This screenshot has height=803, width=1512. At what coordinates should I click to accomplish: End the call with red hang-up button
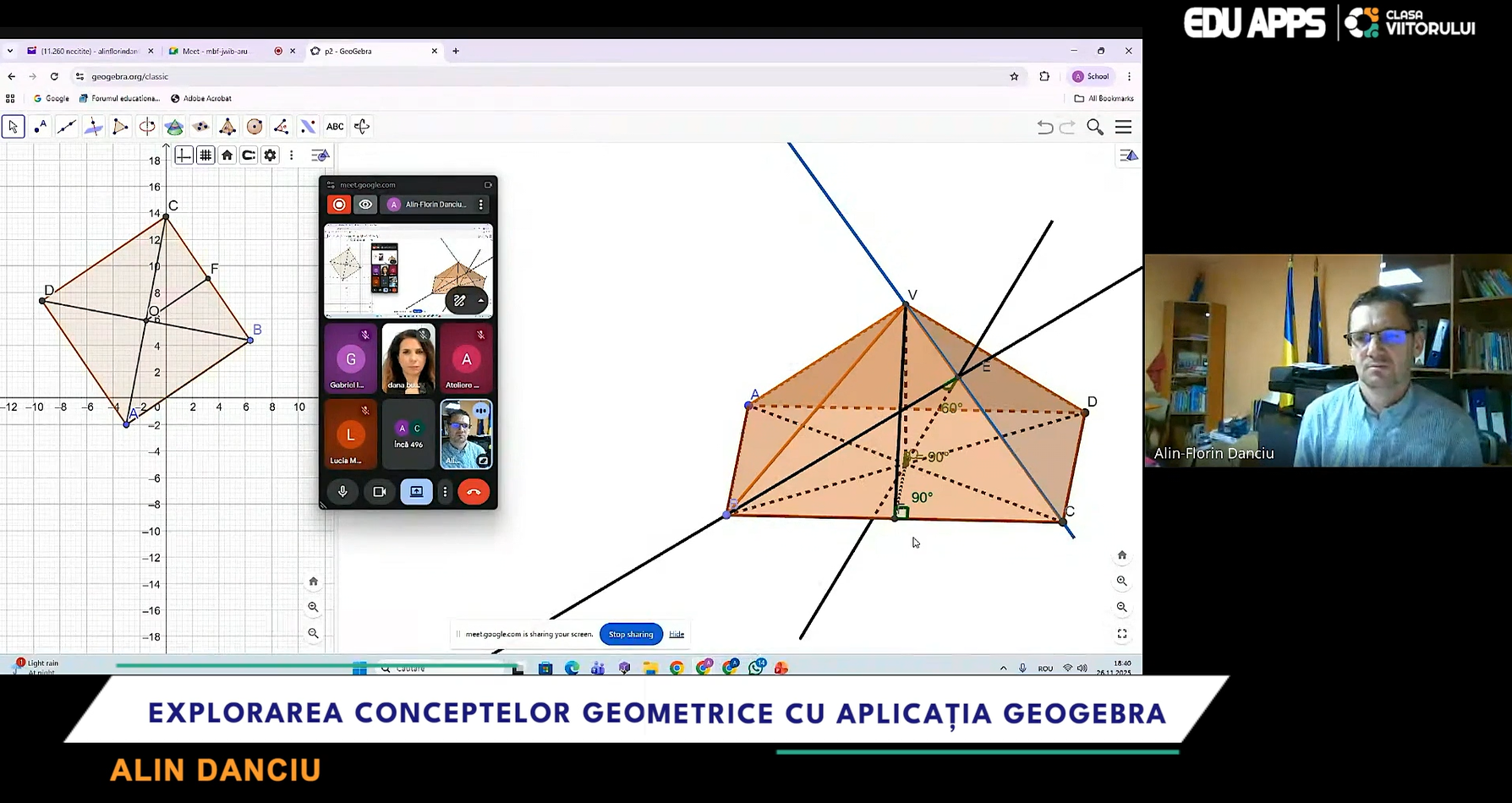tap(474, 492)
